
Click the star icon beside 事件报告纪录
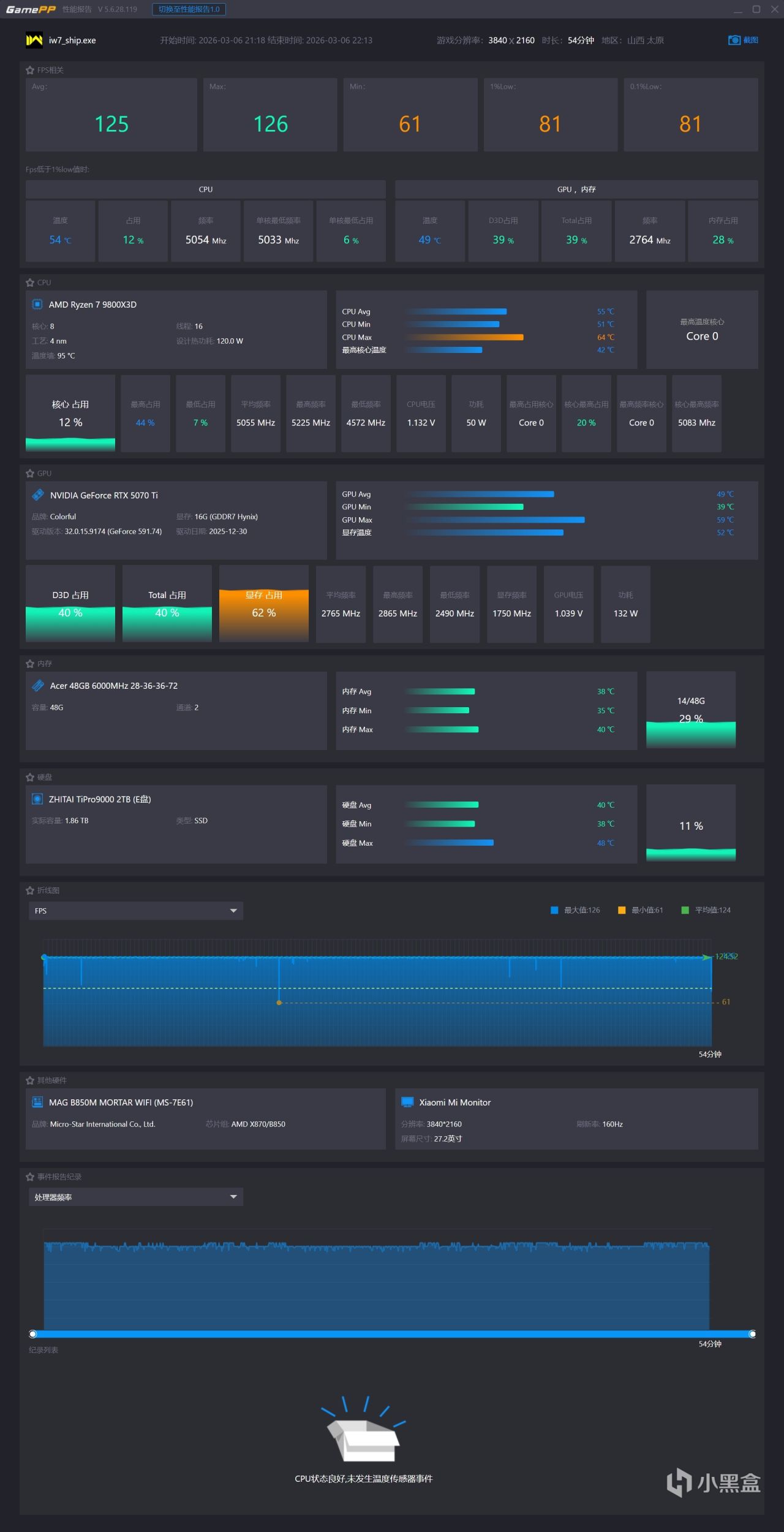pyautogui.click(x=30, y=1177)
